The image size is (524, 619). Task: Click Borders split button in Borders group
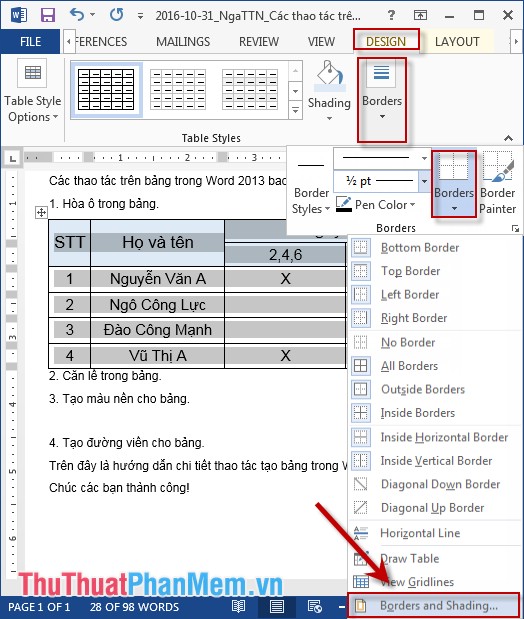pyautogui.click(x=454, y=184)
